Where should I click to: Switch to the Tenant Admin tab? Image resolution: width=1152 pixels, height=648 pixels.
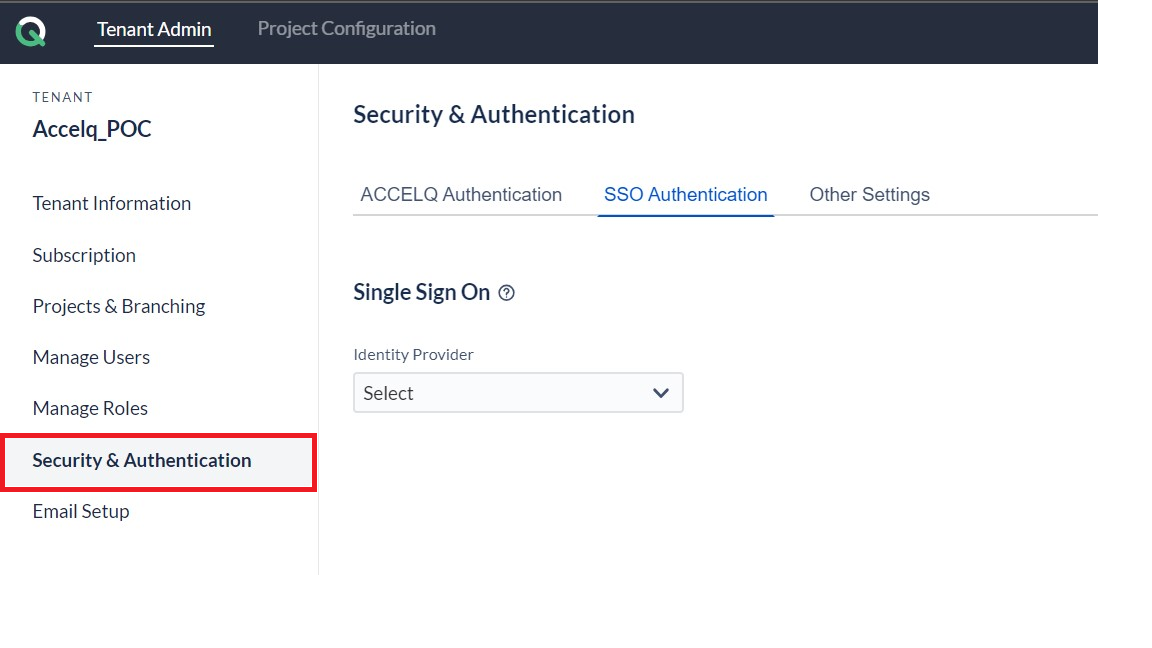coord(154,29)
